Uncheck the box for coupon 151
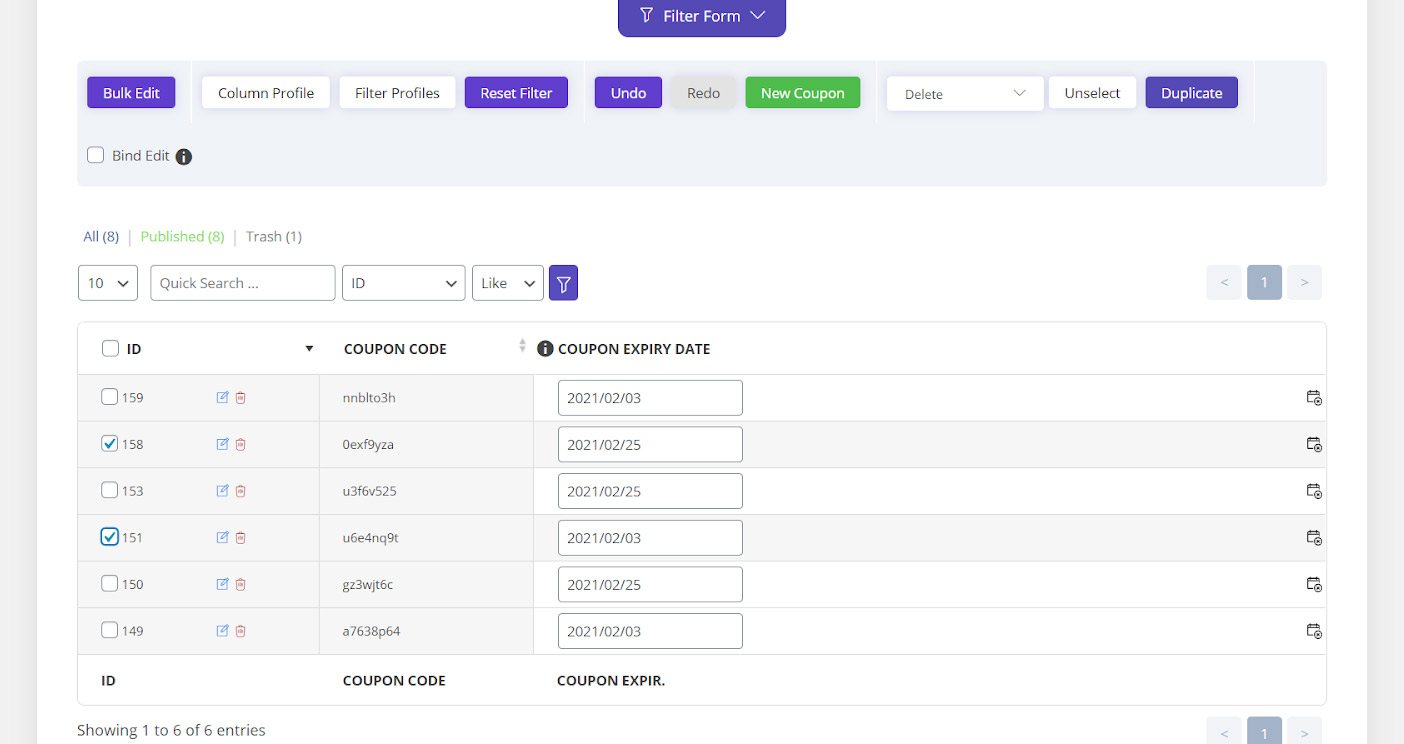Screen dimensions: 1404x744 click(110, 536)
